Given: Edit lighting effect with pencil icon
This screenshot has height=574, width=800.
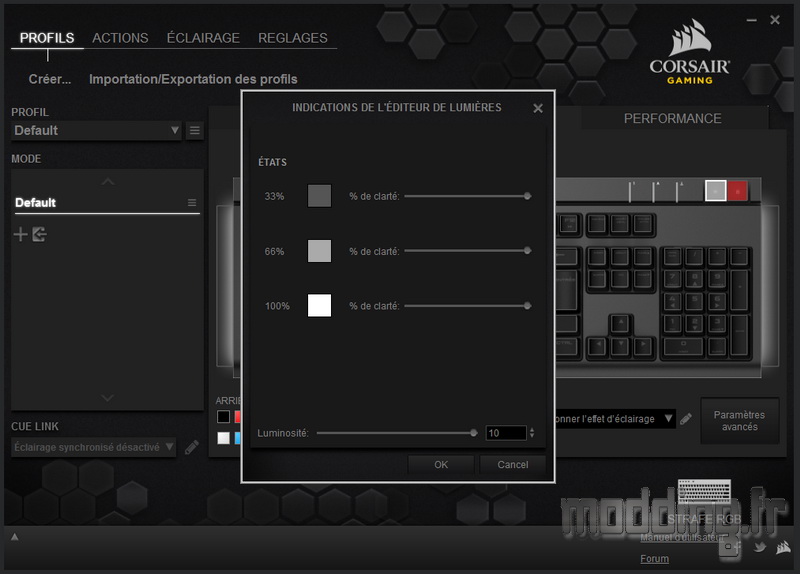Looking at the screenshot, I should point(686,419).
